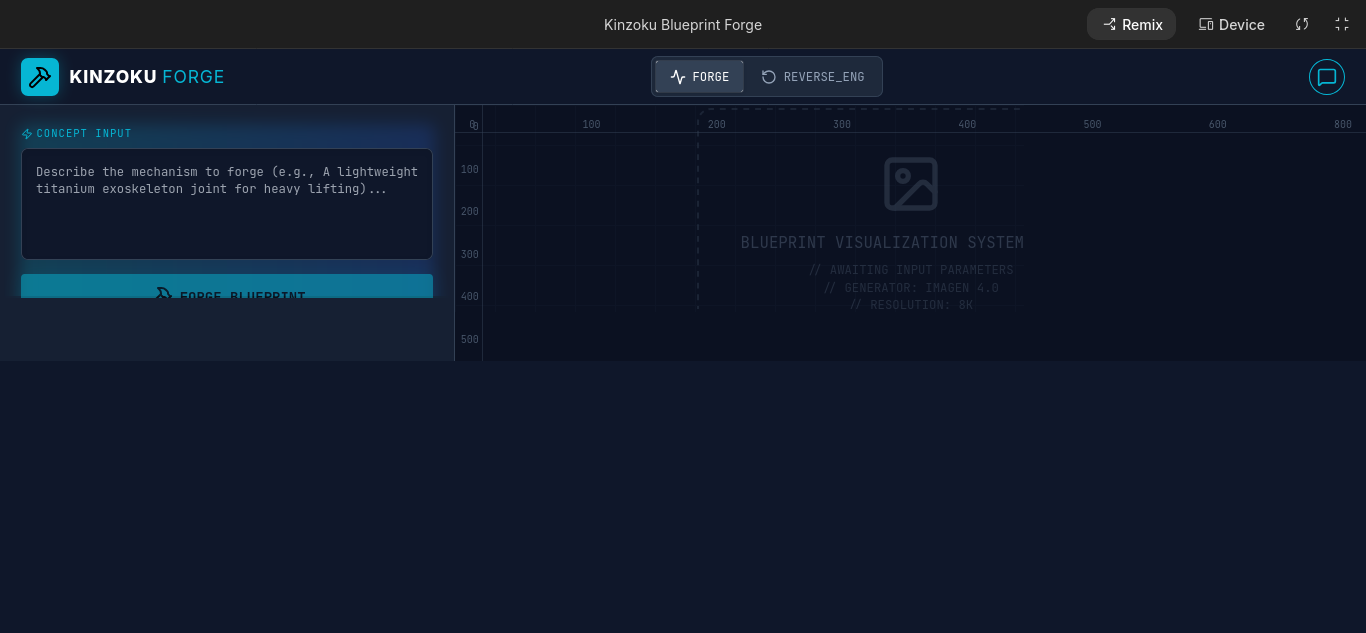1366x633 pixels.
Task: Select the FORGE waveform icon
Action: click(x=679, y=77)
